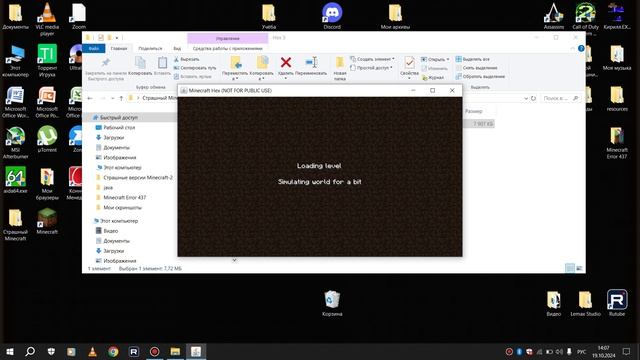Open the Файл (File) tab in Explorer
Viewport: 640px width, 360px height.
[94, 49]
